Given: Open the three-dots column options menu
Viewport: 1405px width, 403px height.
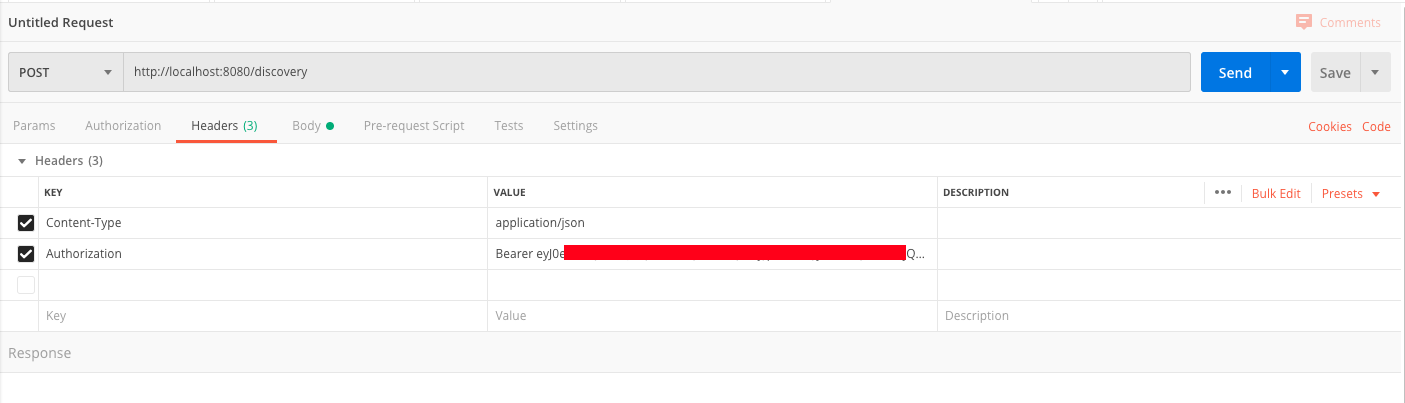Looking at the screenshot, I should 1222,192.
